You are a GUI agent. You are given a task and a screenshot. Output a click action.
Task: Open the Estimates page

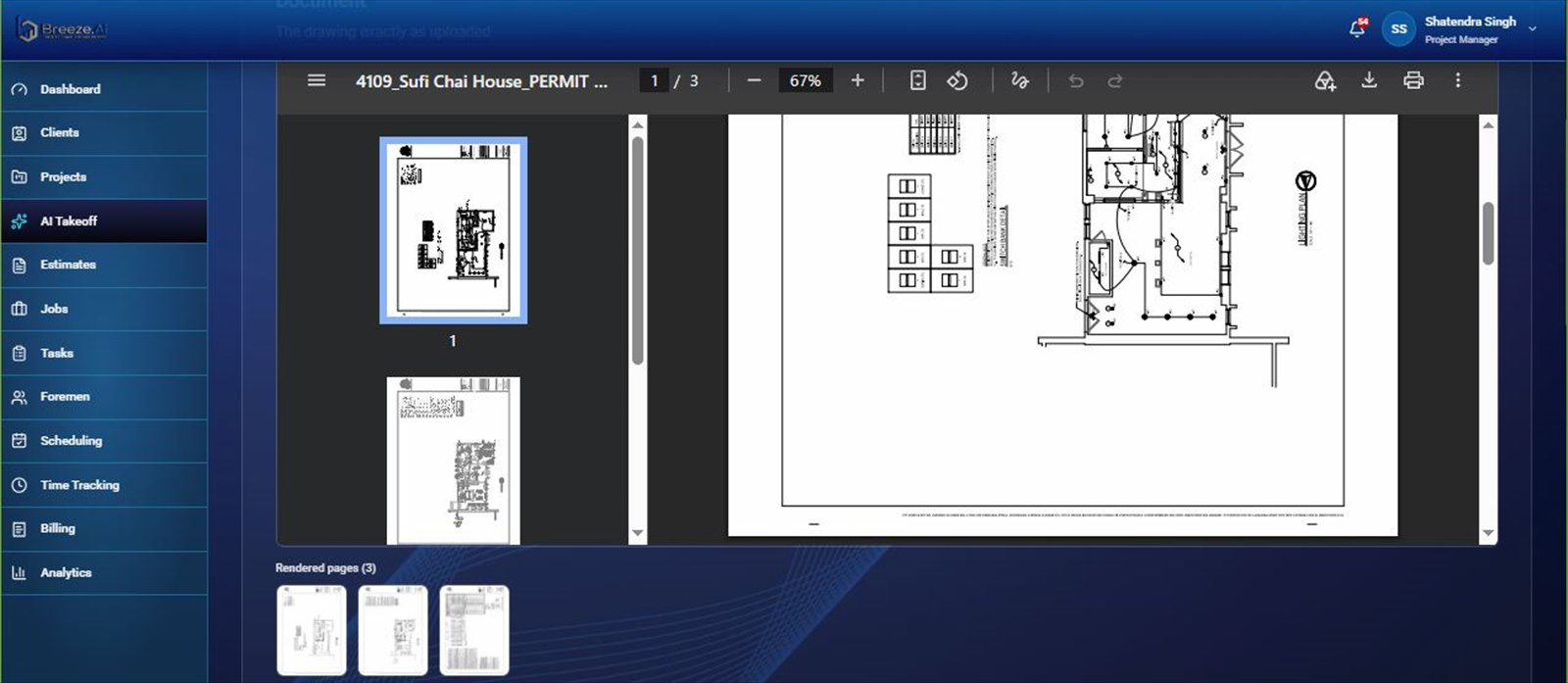pyautogui.click(x=104, y=265)
